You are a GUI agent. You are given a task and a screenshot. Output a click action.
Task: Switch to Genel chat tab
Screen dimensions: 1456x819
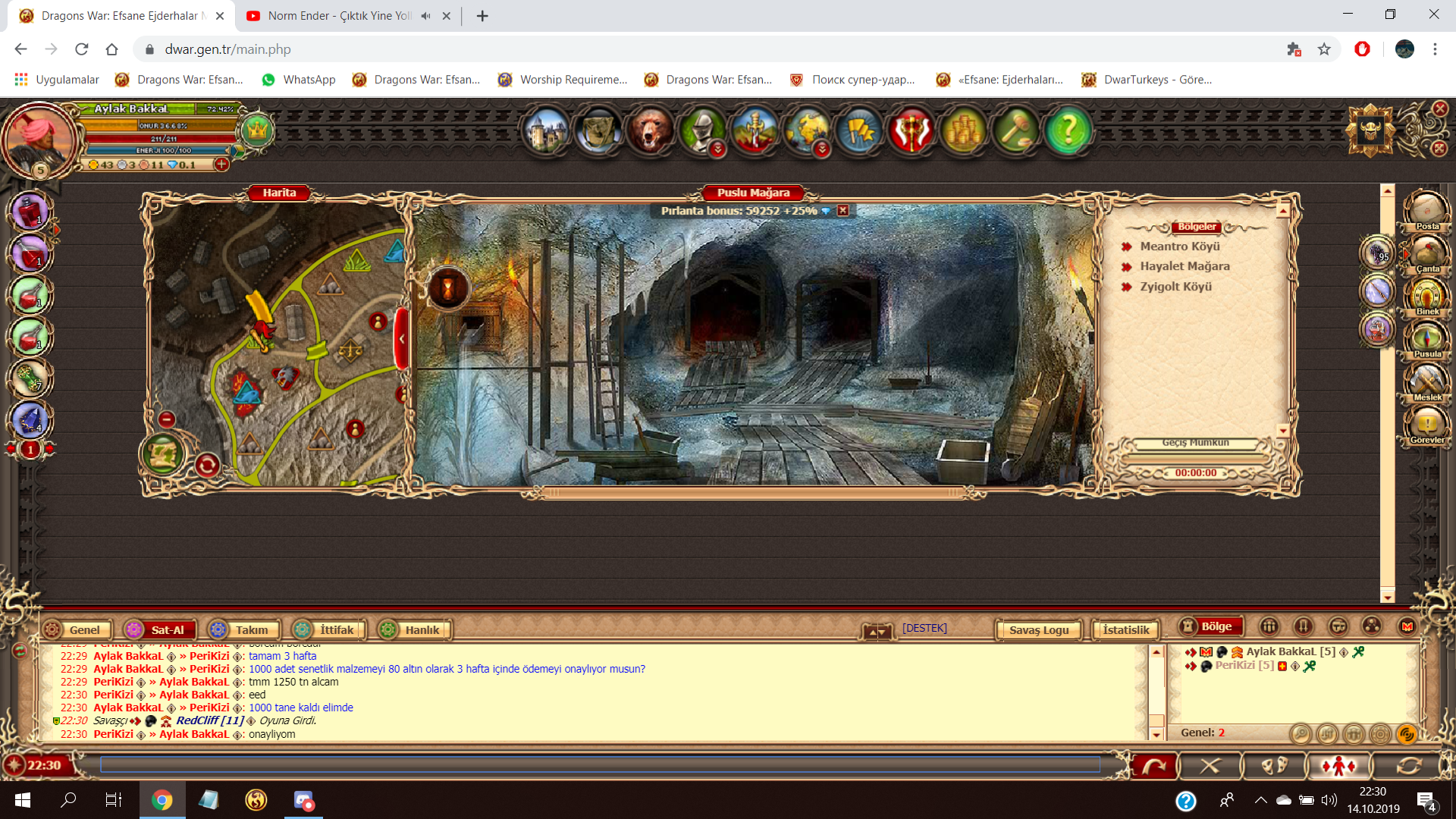coord(77,629)
